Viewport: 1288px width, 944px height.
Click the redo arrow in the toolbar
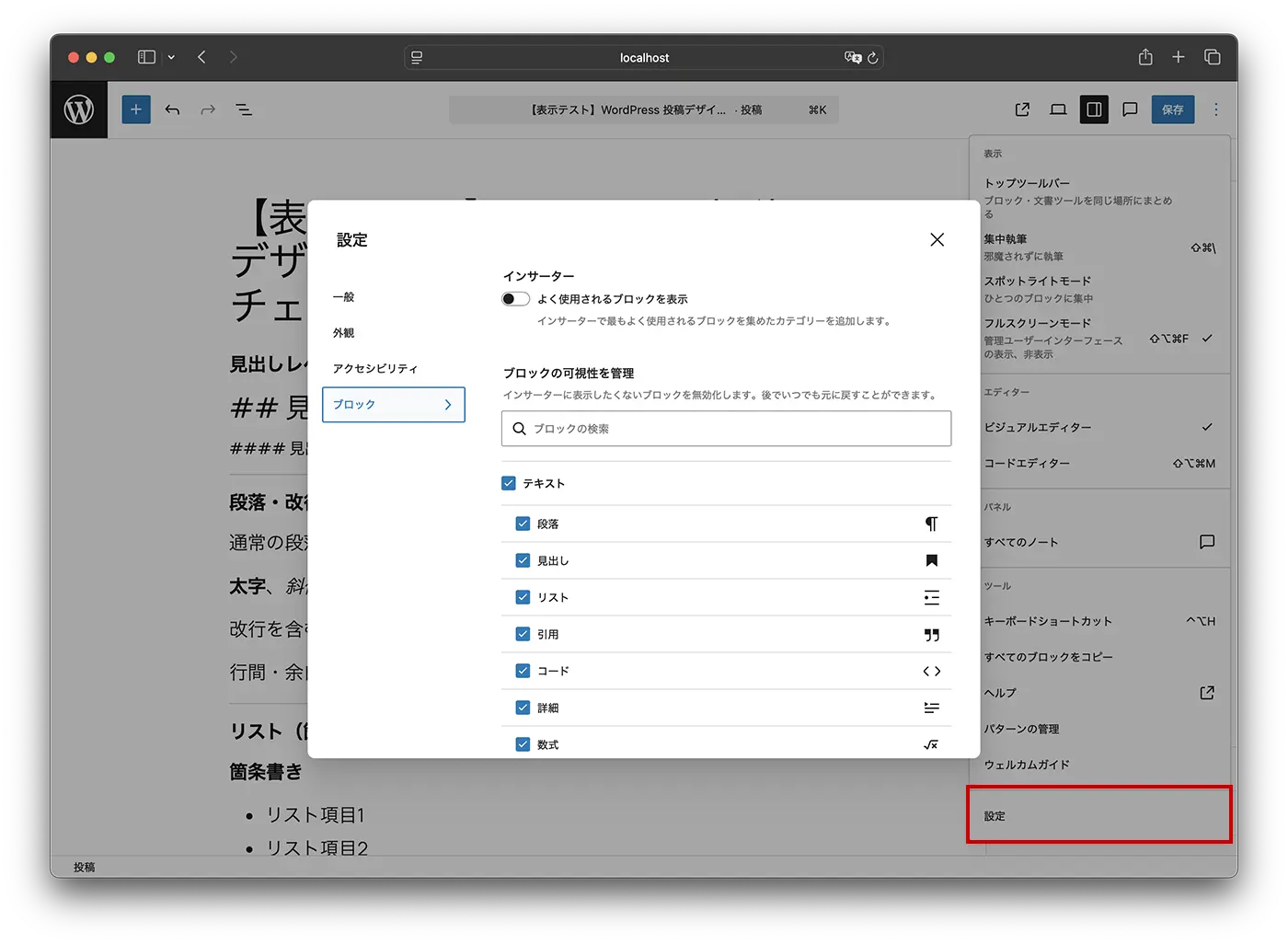(x=207, y=109)
